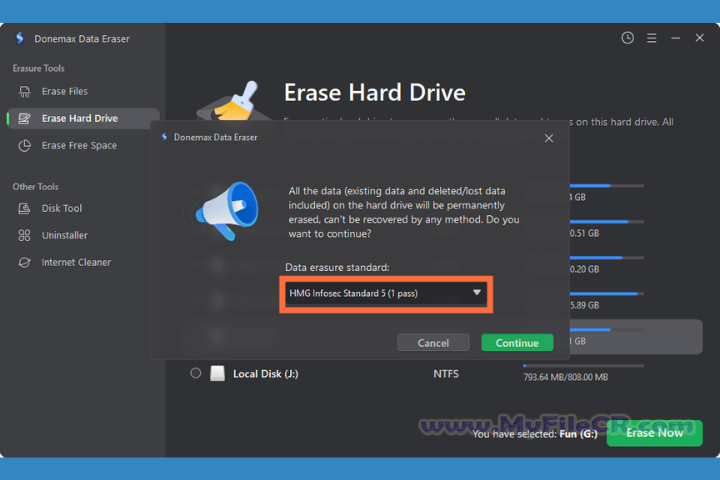Click the Donemax logo in the main title bar

[20, 38]
